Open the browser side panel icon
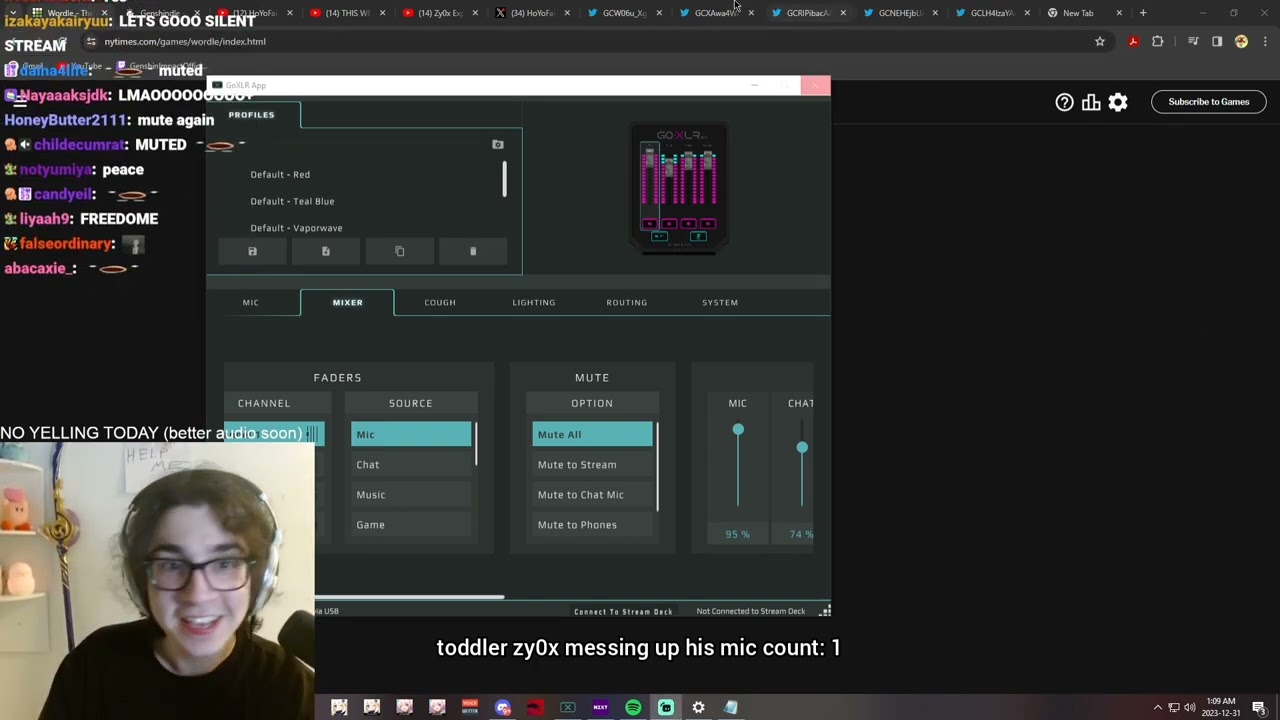 [x=1217, y=42]
